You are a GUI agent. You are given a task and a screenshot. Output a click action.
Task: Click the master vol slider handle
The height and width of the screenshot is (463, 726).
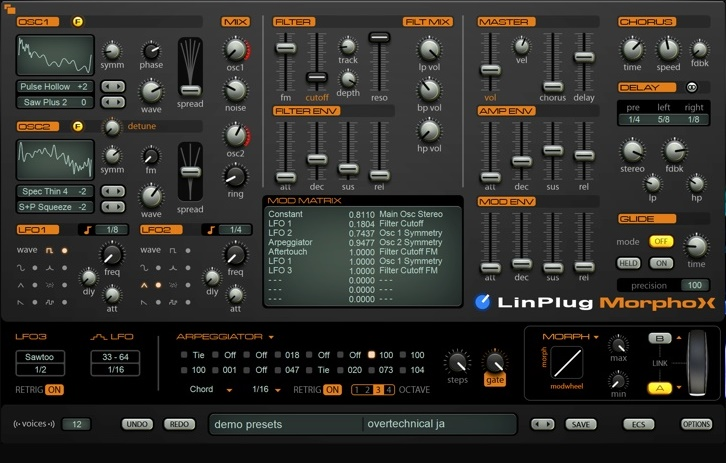(490, 70)
